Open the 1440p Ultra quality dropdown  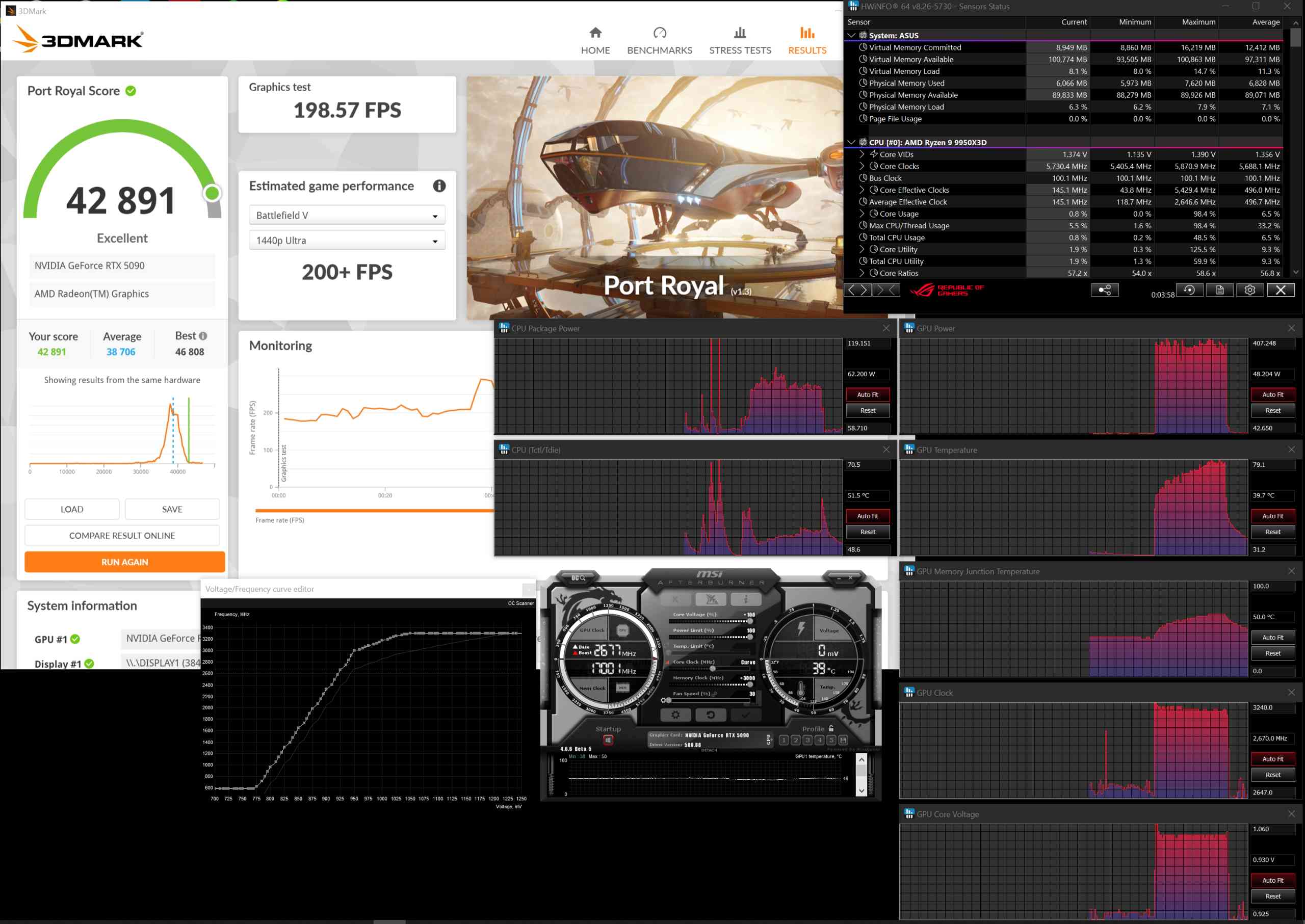click(x=347, y=240)
